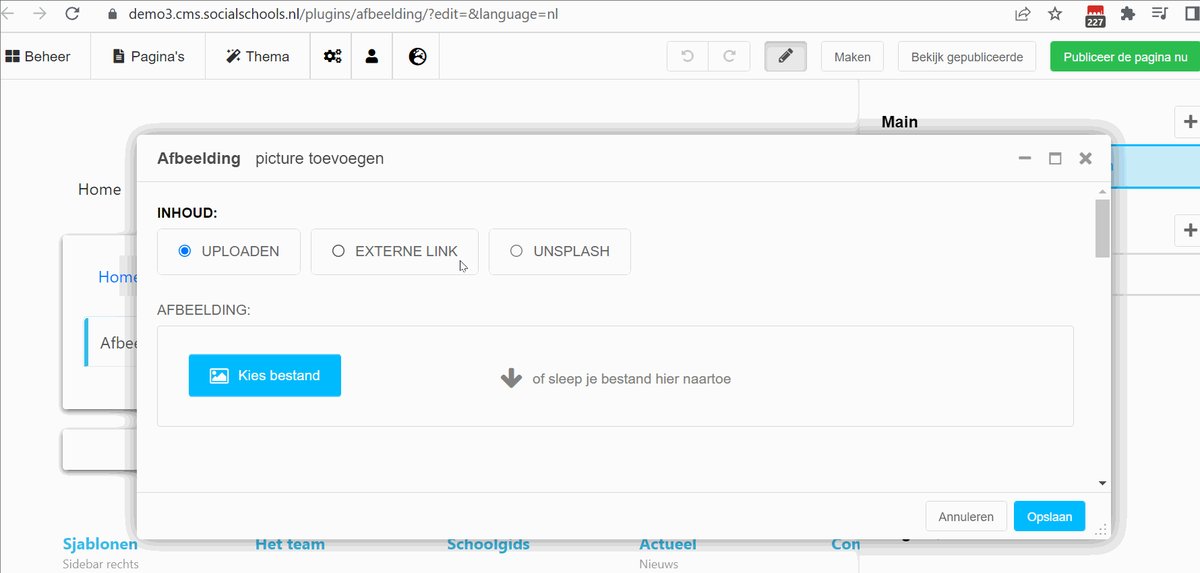1200x573 pixels.
Task: Click the Kies bestand upload button
Action: pyautogui.click(x=265, y=375)
